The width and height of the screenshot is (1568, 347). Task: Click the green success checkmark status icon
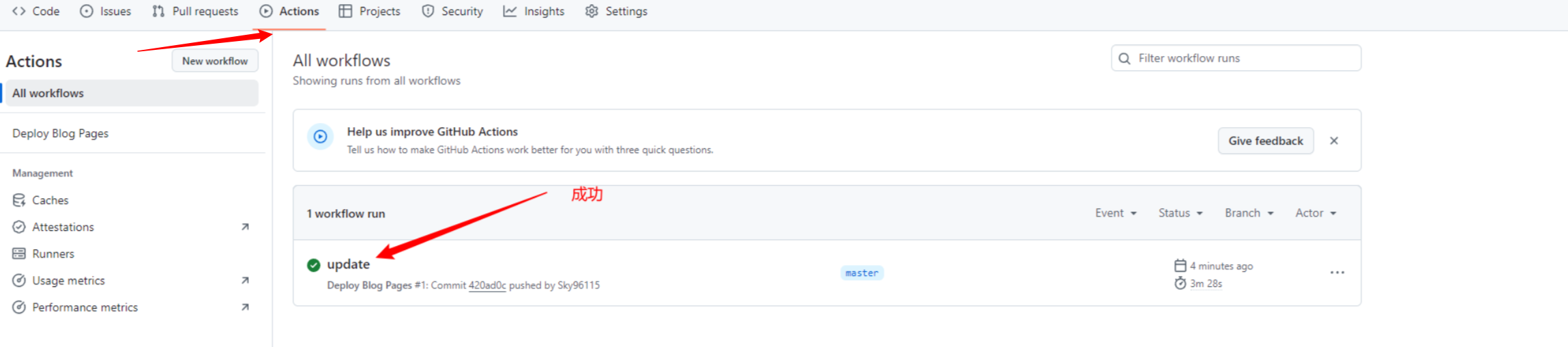[313, 265]
